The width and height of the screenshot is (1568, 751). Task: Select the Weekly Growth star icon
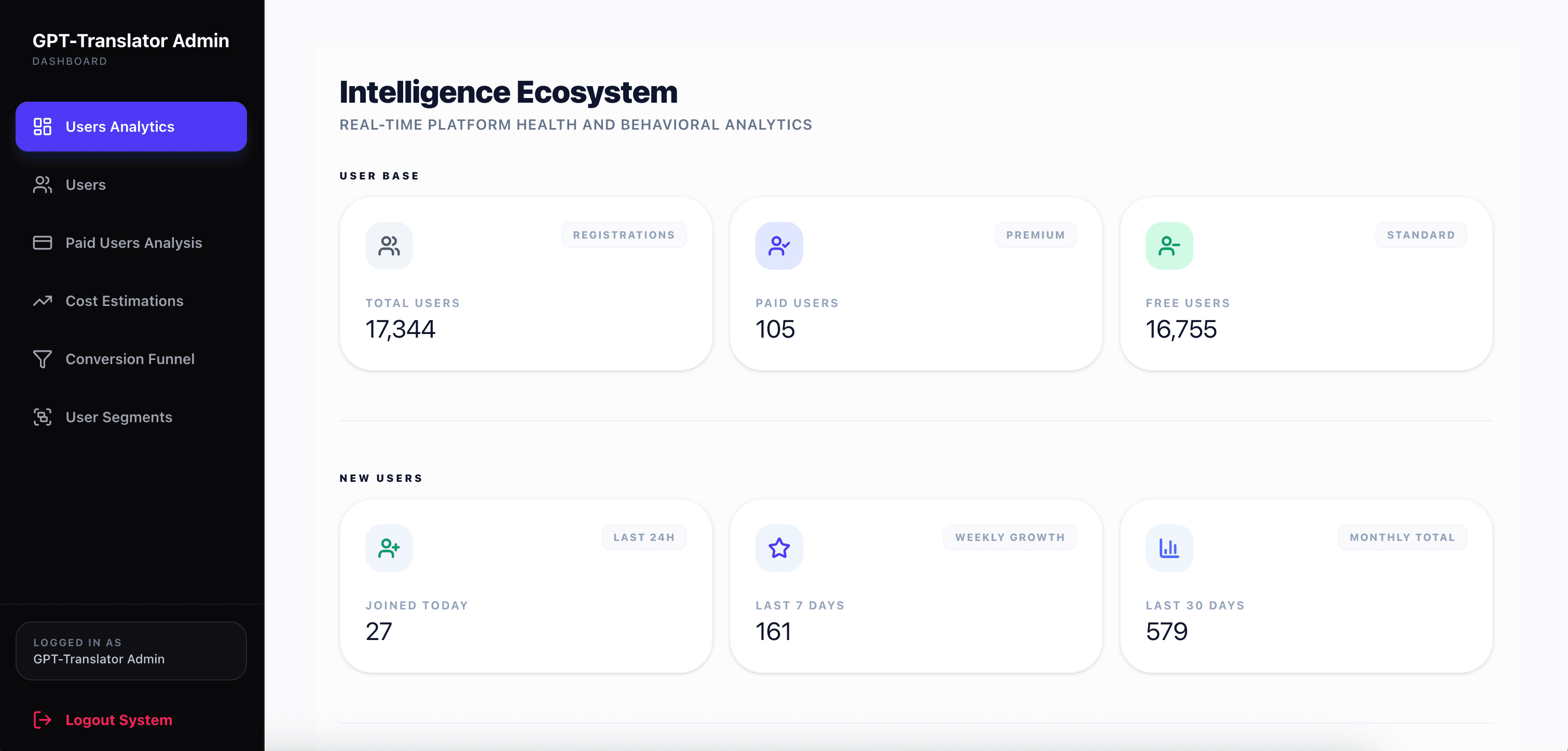pos(778,548)
